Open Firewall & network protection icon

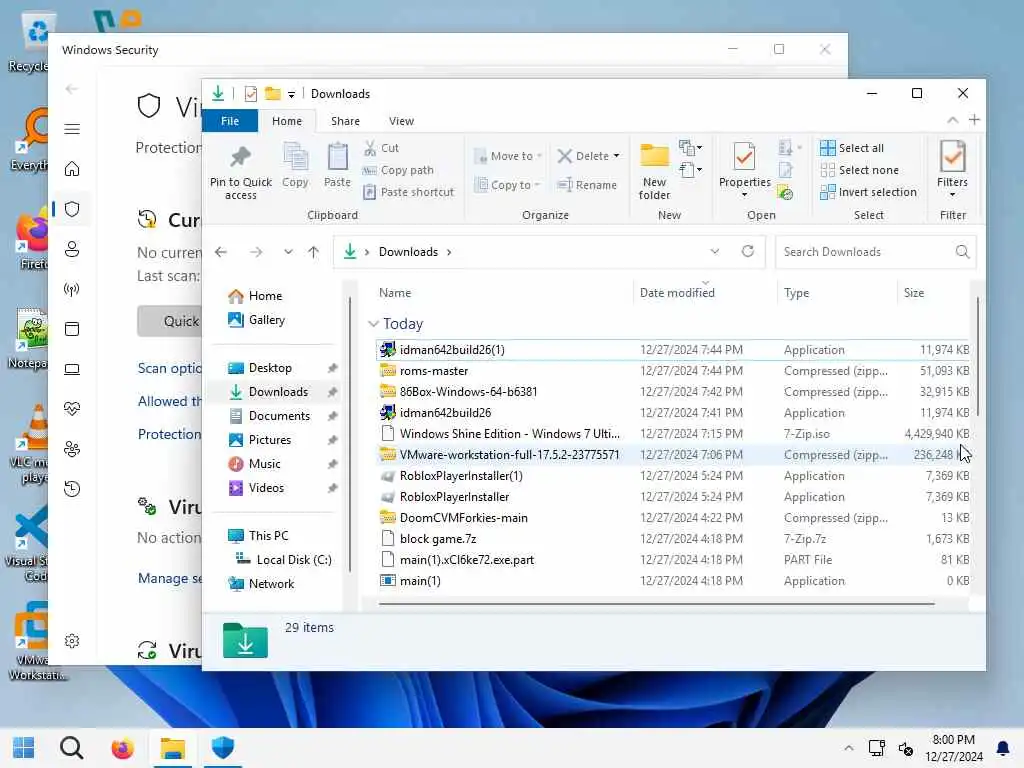click(72, 289)
